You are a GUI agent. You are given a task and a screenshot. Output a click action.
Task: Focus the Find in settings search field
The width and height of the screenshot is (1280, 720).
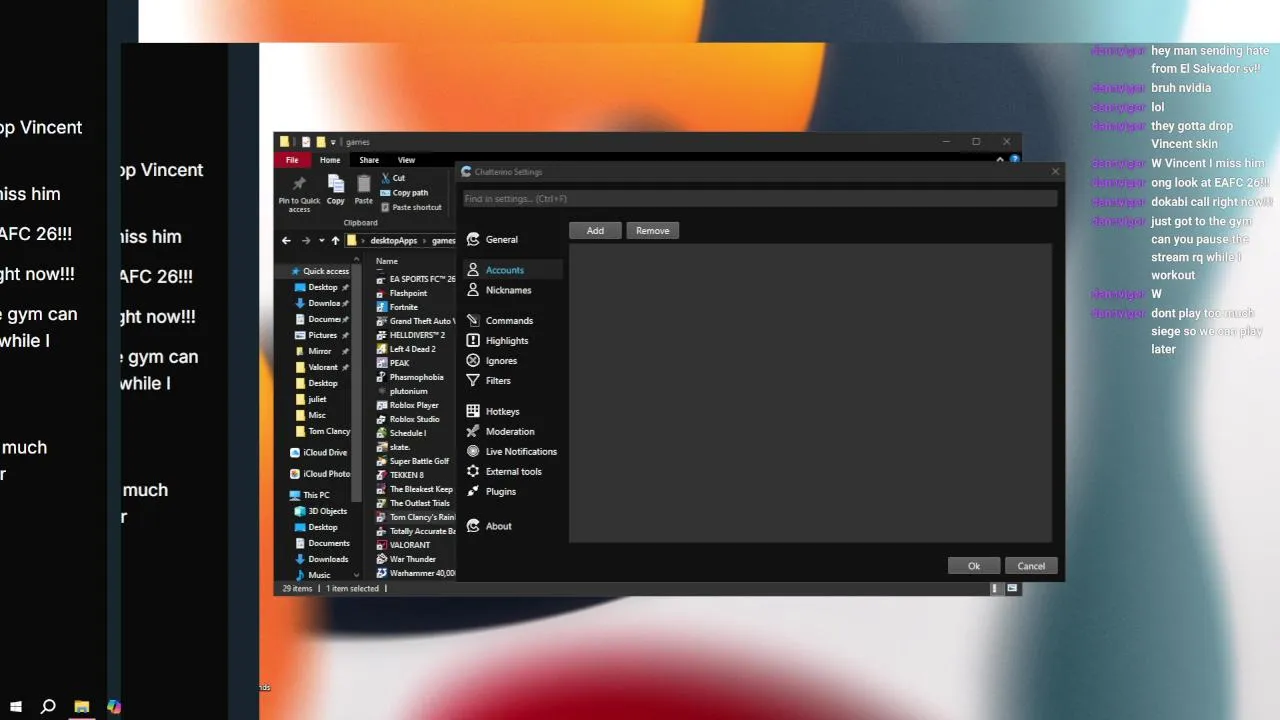click(760, 199)
